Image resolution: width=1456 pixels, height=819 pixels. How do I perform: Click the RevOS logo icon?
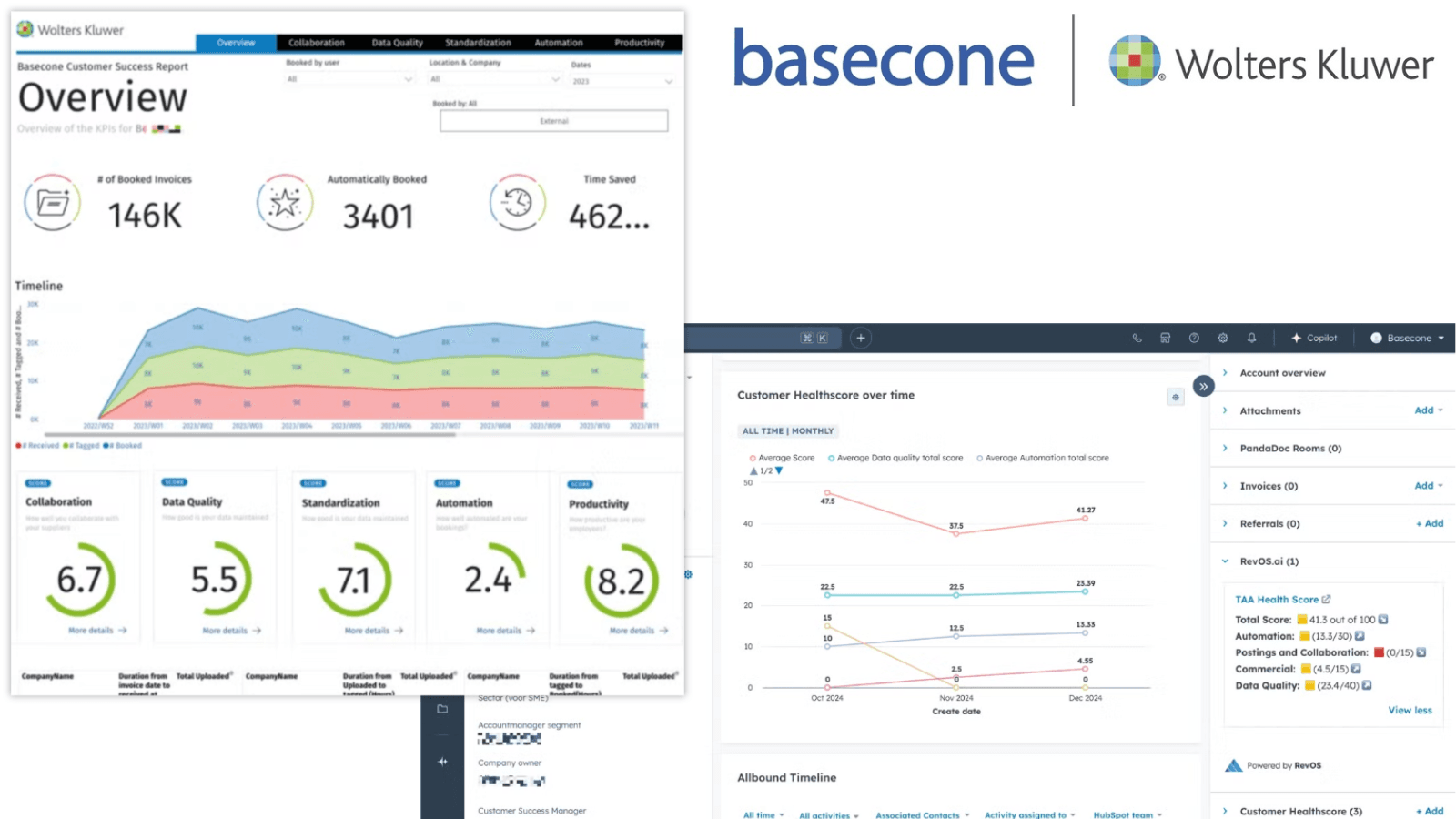[x=1234, y=765]
